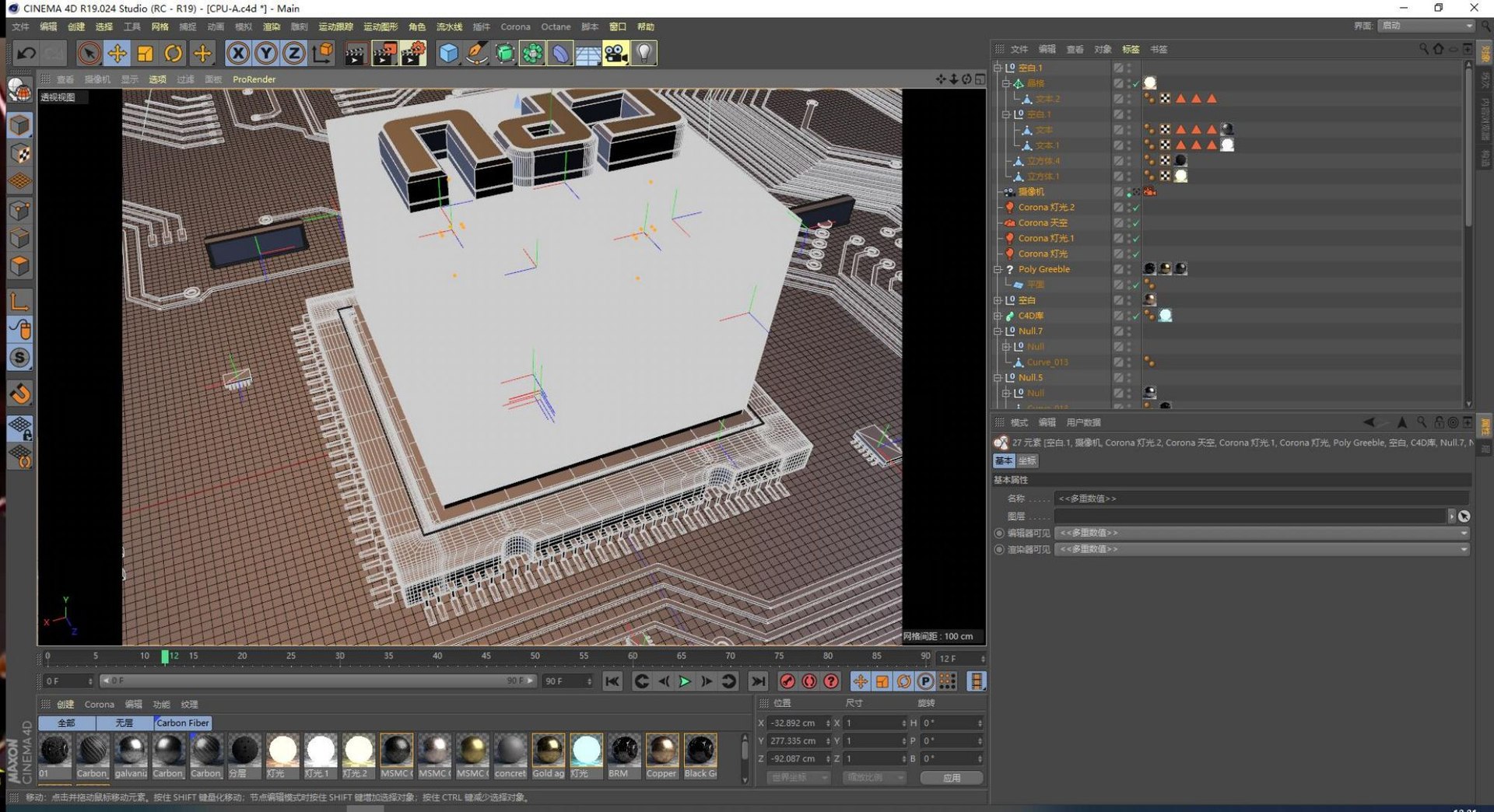Open the 渲染器可见 dropdown
The image size is (1494, 812).
coord(1262,549)
